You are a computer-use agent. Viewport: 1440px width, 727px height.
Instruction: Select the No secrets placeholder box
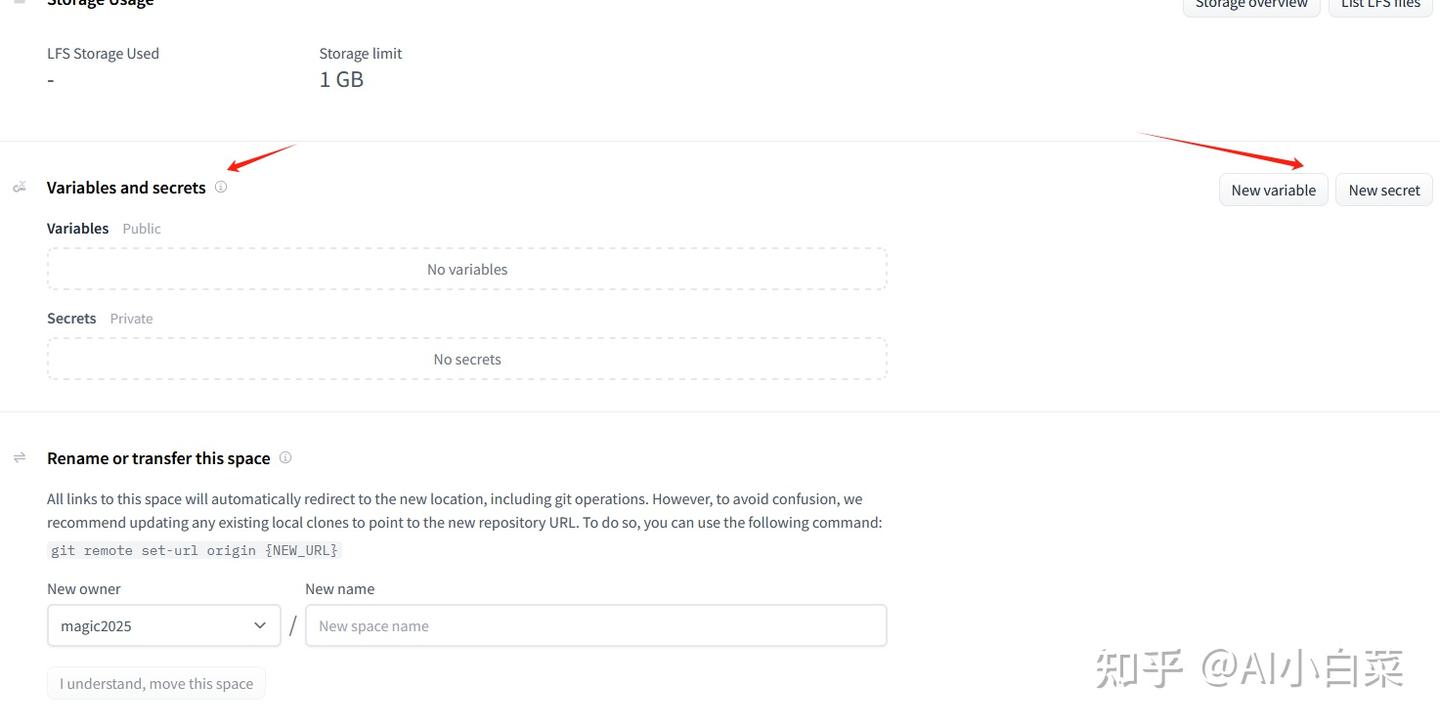tap(467, 359)
